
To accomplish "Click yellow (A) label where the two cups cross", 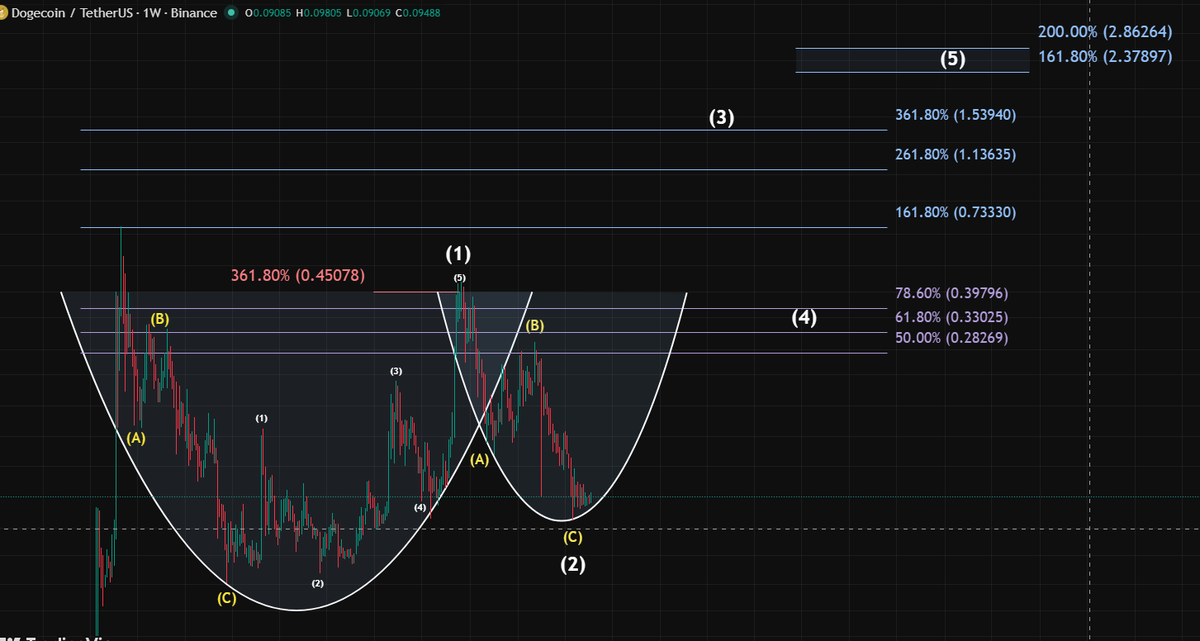I will click(x=479, y=460).
